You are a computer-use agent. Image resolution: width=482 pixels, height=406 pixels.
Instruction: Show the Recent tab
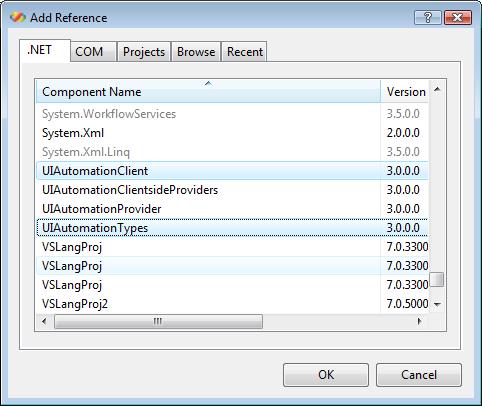[x=244, y=52]
